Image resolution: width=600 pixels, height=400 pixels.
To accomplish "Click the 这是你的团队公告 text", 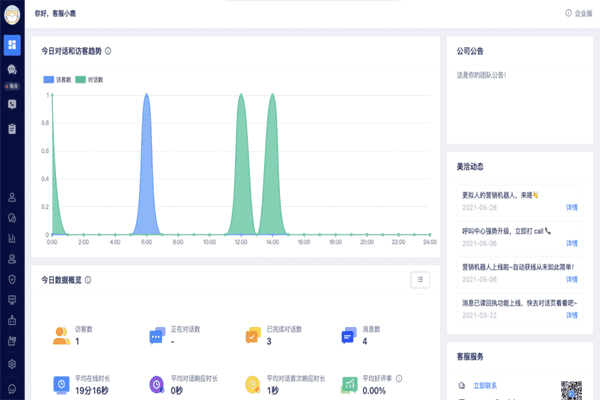I will click(x=481, y=75).
